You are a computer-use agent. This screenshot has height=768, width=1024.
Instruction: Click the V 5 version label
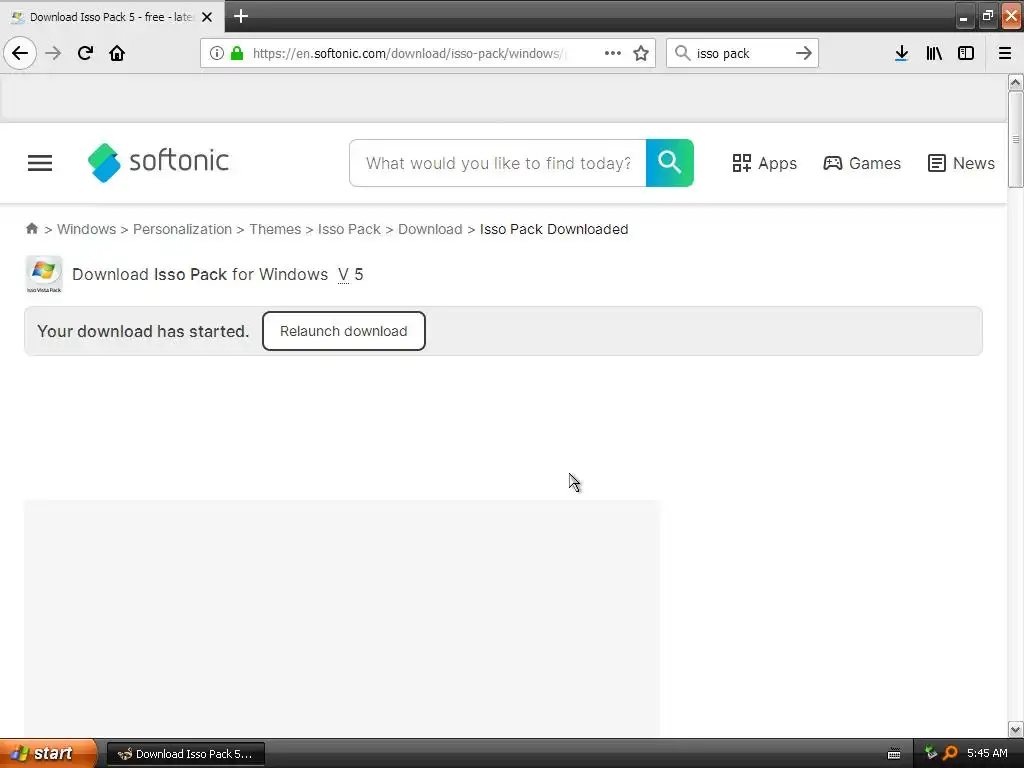[x=350, y=274]
